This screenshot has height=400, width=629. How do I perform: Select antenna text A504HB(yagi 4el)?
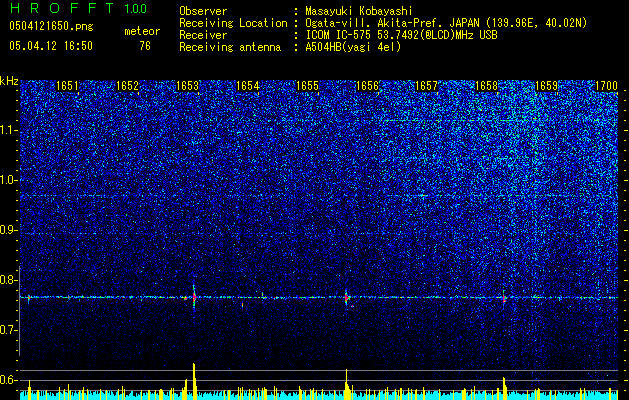pyautogui.click(x=353, y=47)
